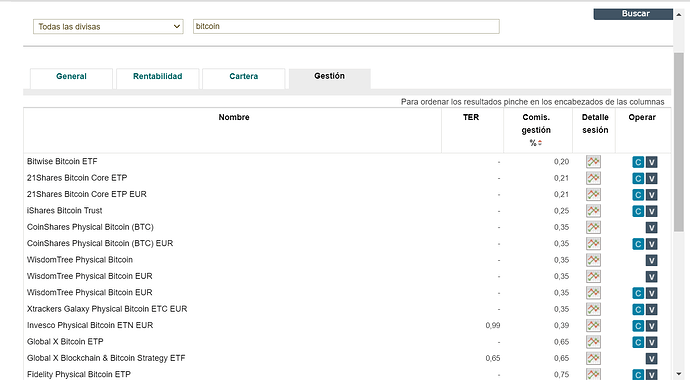This screenshot has height=389, width=690.
Task: Open the WisdomTree Physical Bitcoin name
Action: click(80, 260)
